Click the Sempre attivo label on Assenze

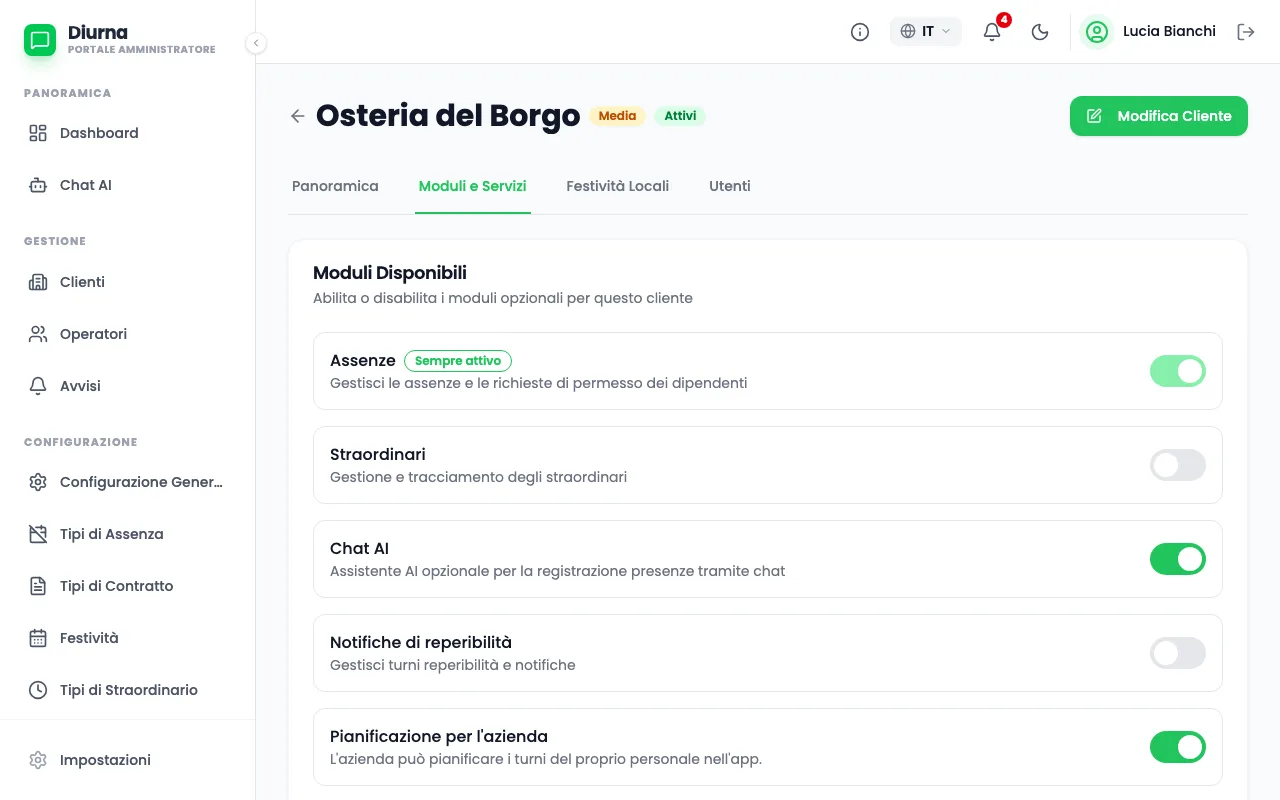click(458, 361)
